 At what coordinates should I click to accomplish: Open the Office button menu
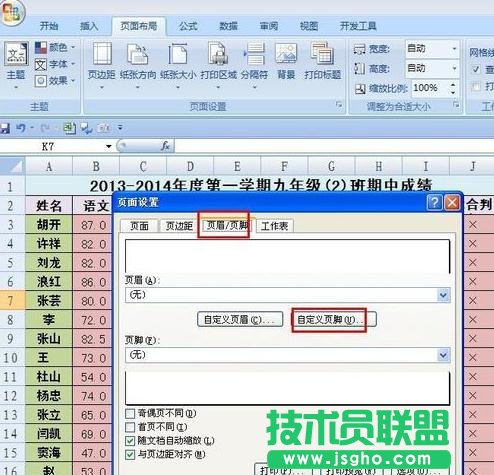point(13,12)
